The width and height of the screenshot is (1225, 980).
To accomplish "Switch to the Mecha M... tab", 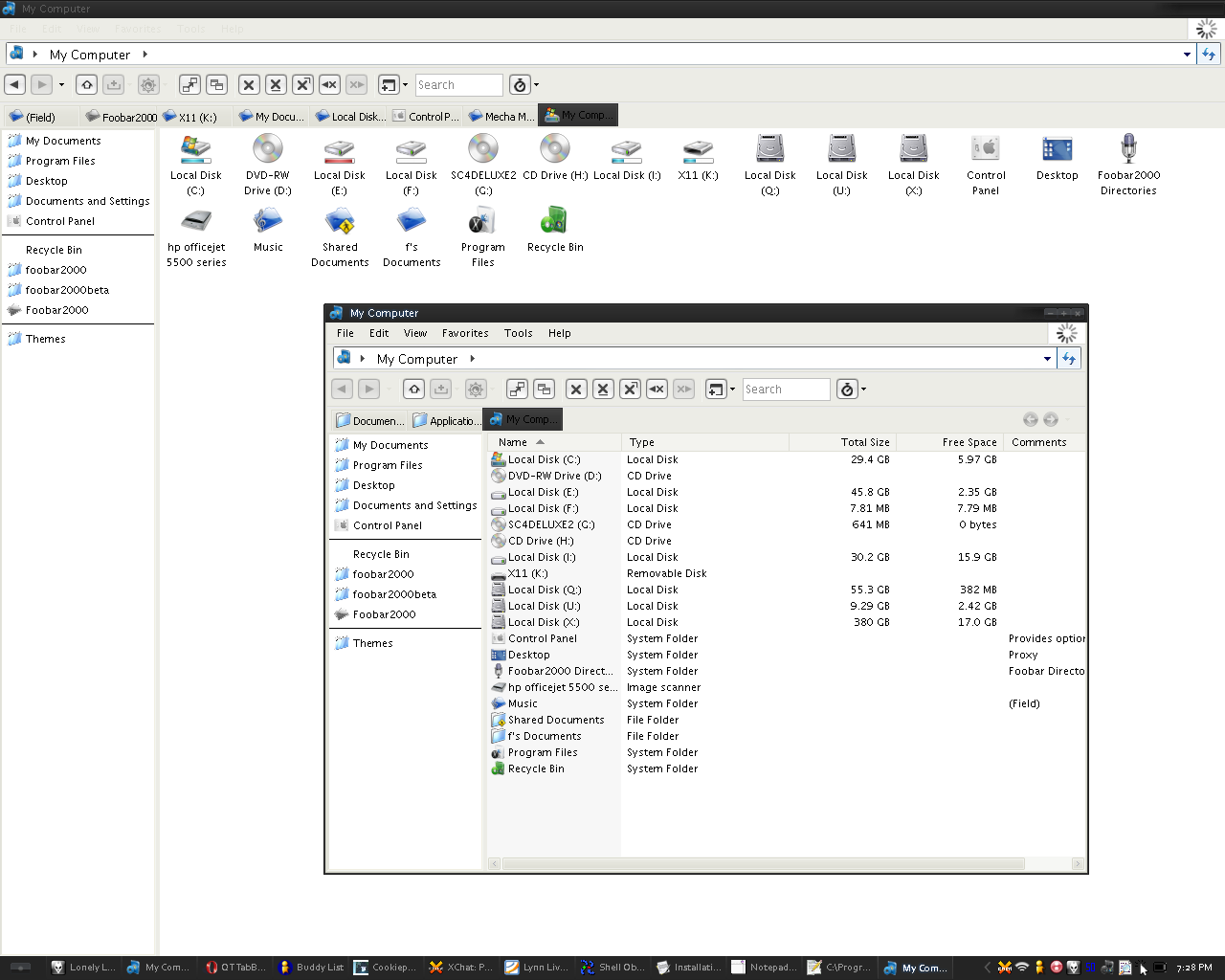I will (501, 117).
